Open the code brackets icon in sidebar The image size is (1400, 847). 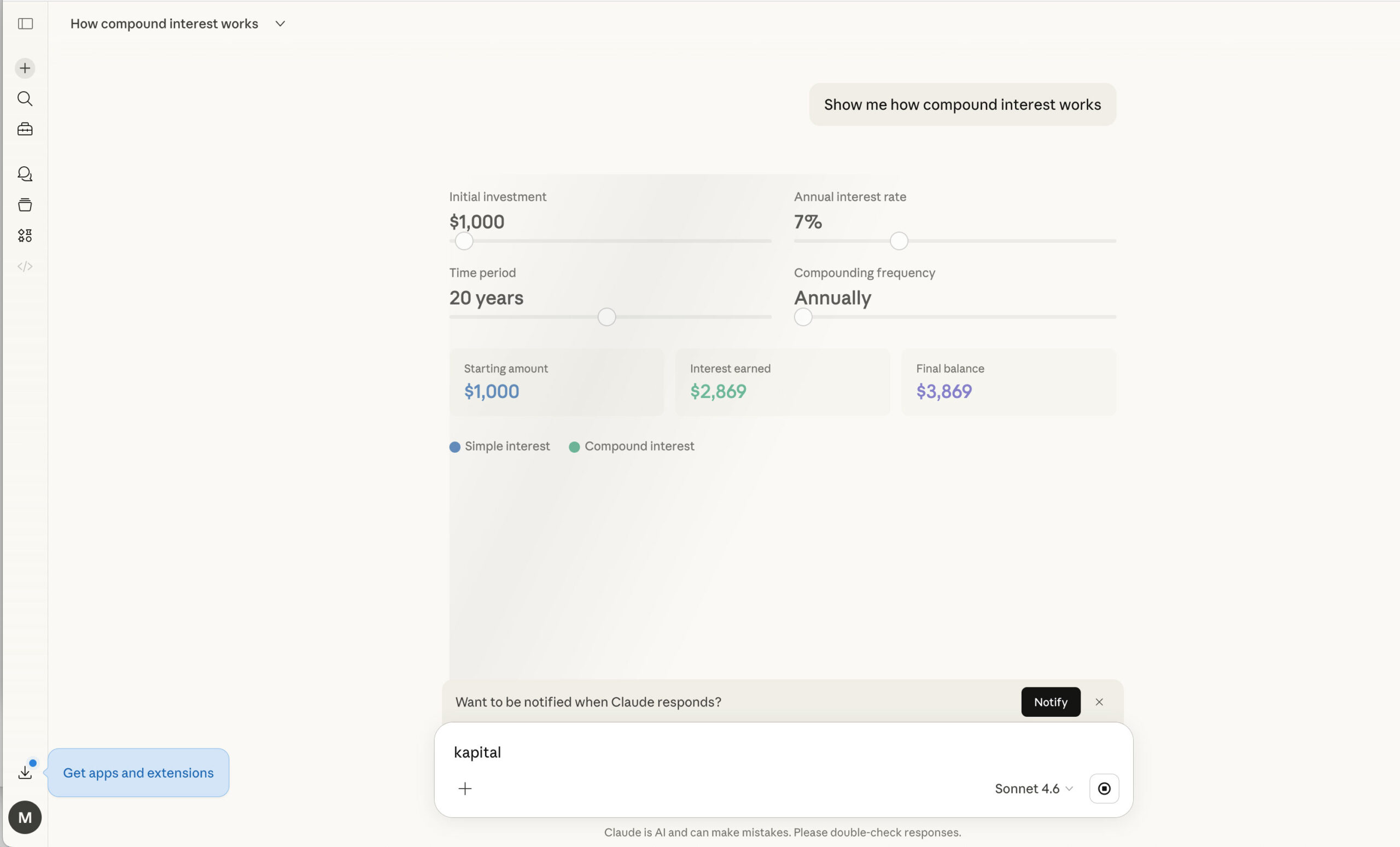coord(25,266)
